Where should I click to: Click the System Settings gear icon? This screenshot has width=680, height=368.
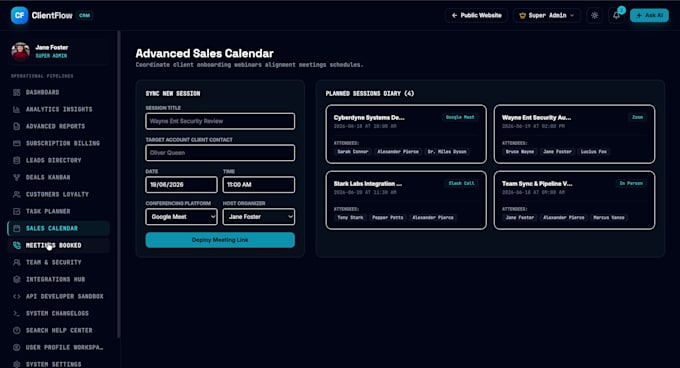pyautogui.click(x=16, y=364)
